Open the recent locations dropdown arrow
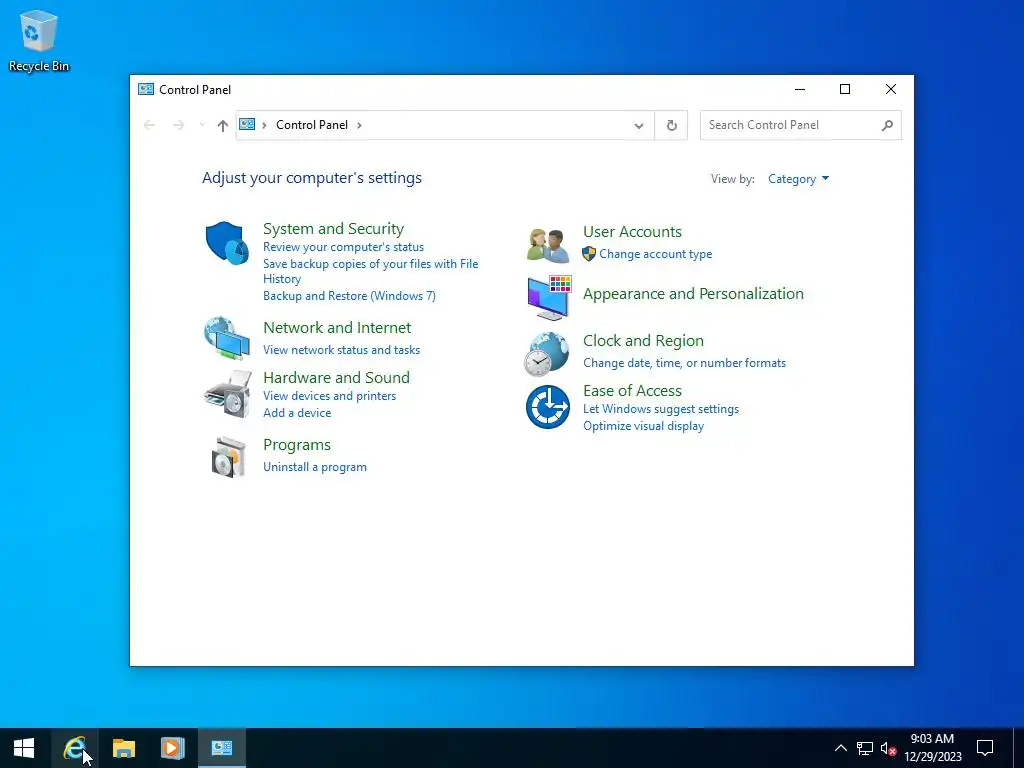The image size is (1024, 768). click(x=202, y=125)
